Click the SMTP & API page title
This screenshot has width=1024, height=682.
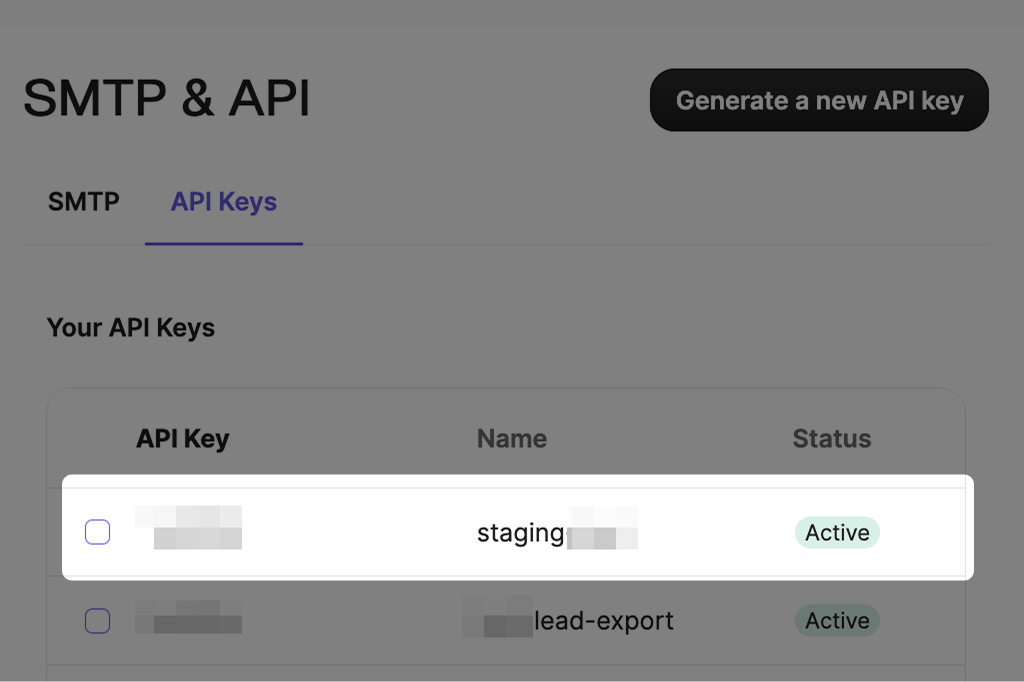(166, 99)
